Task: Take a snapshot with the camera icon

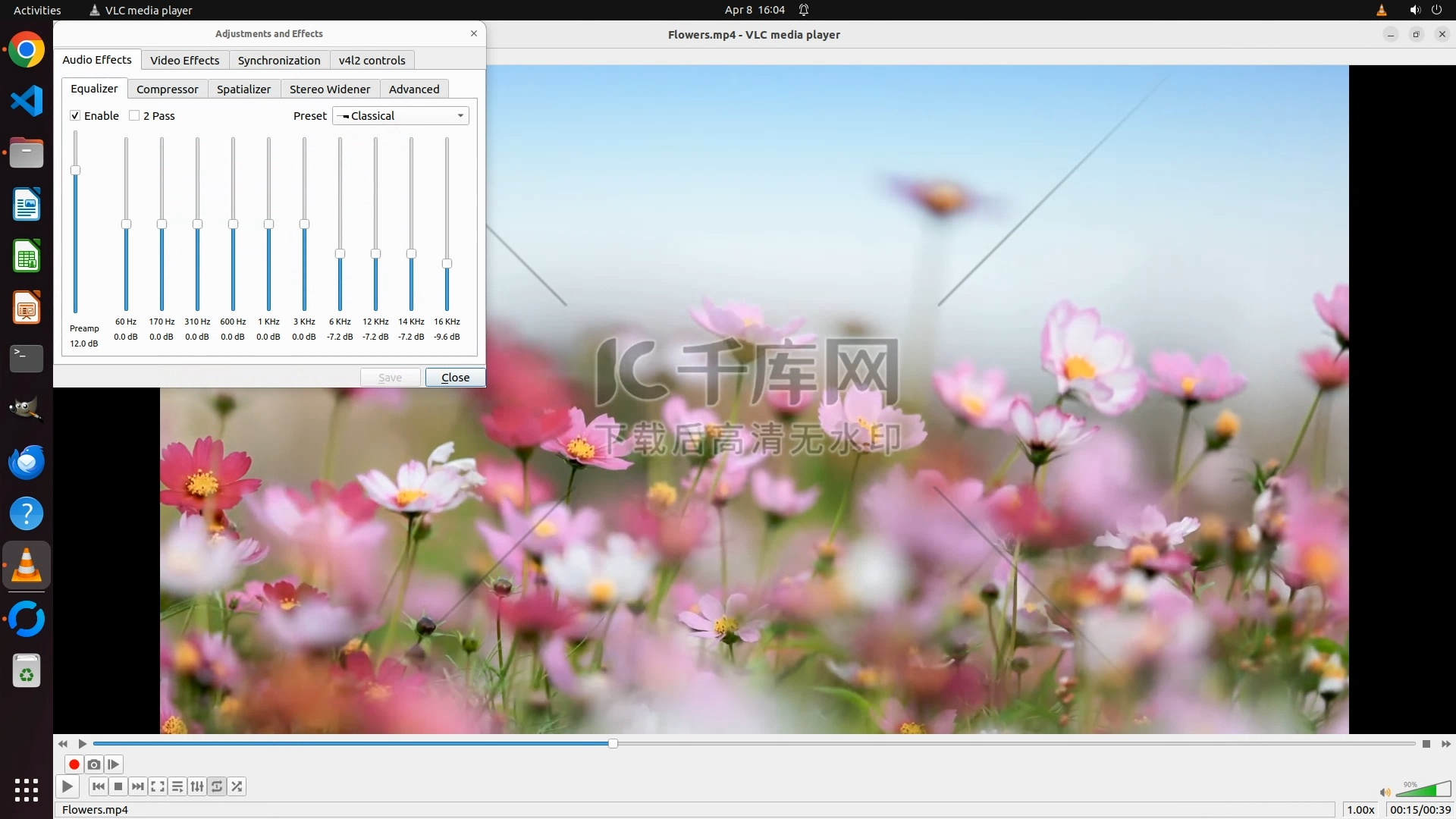Action: coord(94,764)
